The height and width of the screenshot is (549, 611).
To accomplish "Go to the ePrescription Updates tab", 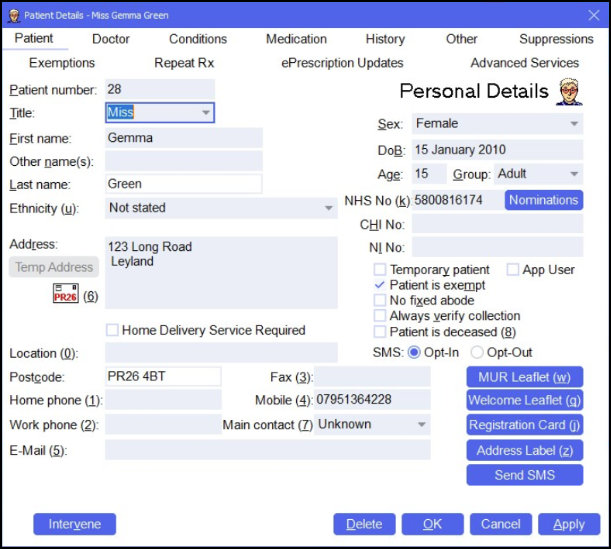I will (342, 63).
